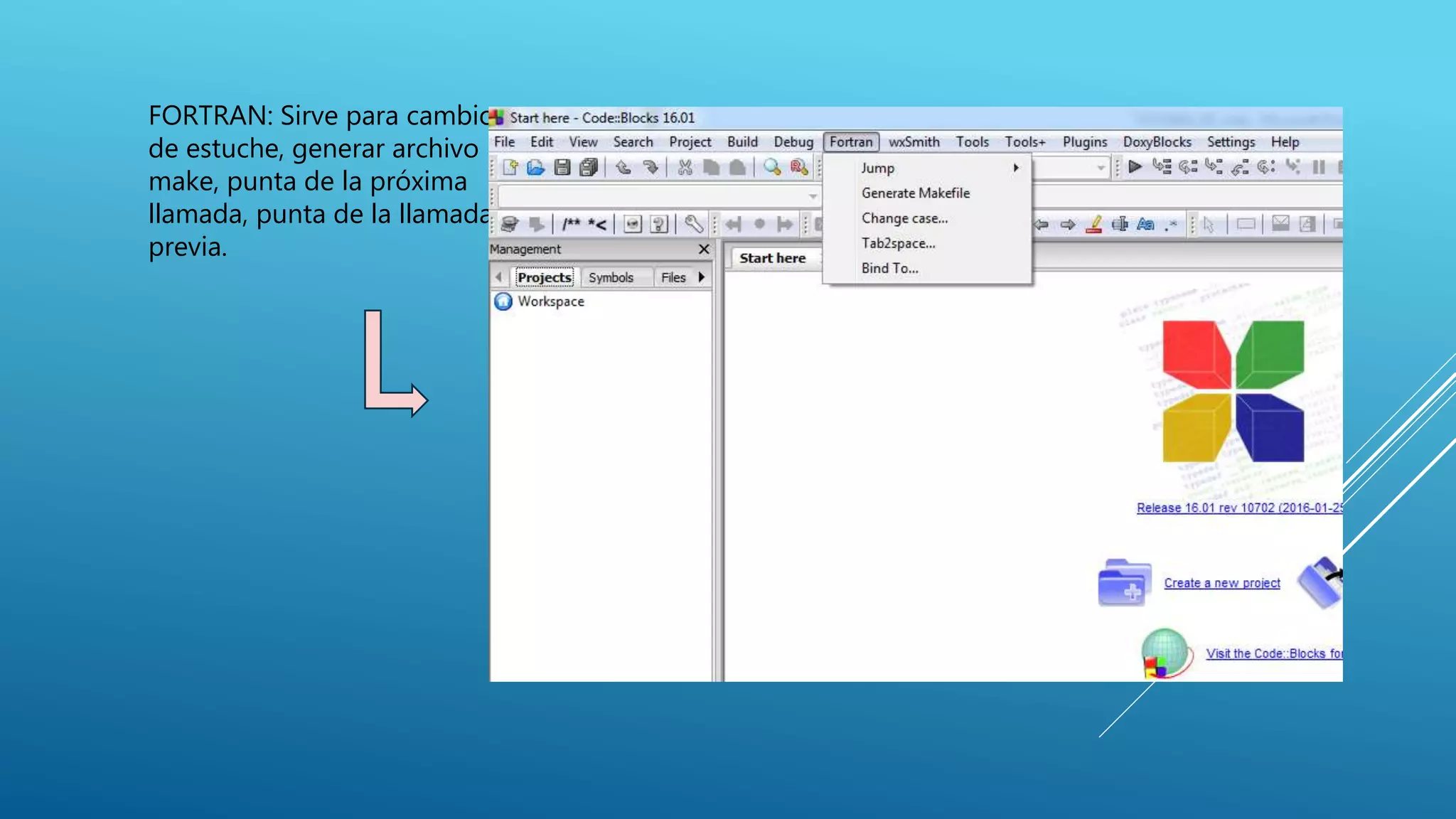The height and width of the screenshot is (819, 1456).
Task: Open the View menu
Action: [583, 141]
